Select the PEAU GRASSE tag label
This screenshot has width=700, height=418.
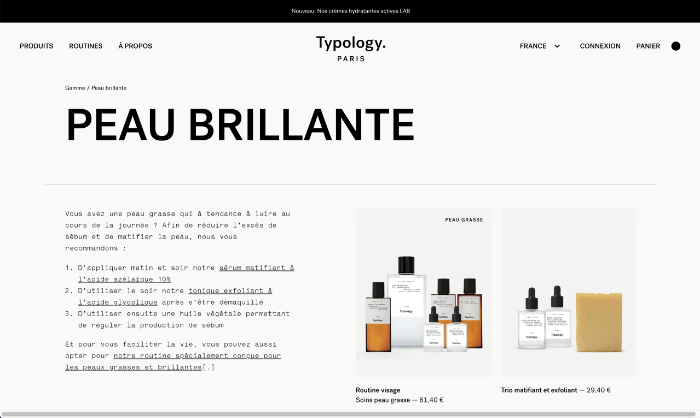464,218
